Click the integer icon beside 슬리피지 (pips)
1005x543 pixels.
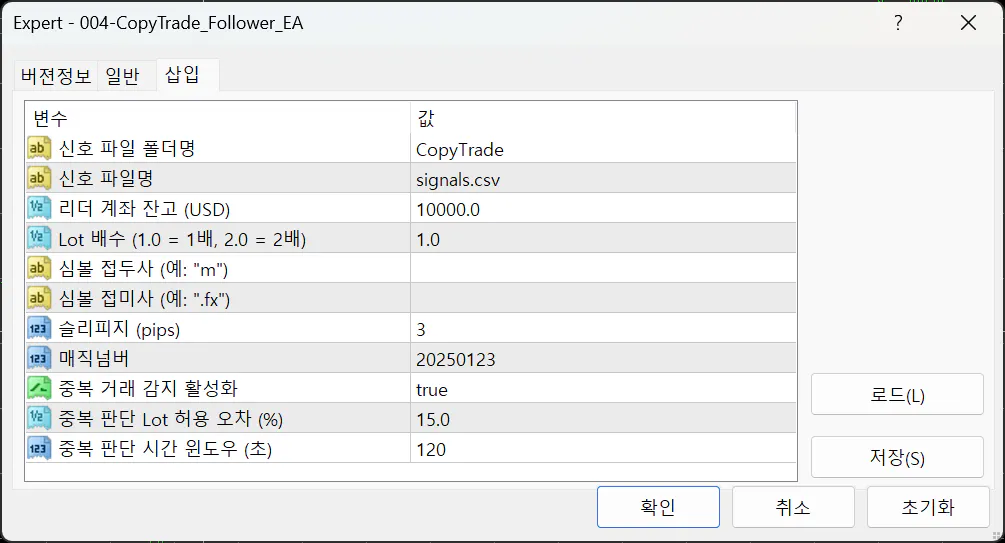(x=40, y=329)
